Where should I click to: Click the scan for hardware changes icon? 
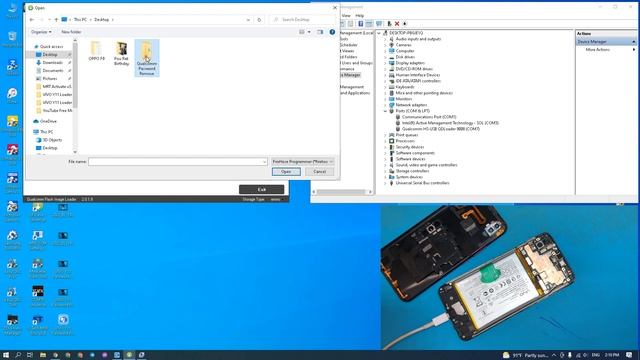click(x=379, y=24)
